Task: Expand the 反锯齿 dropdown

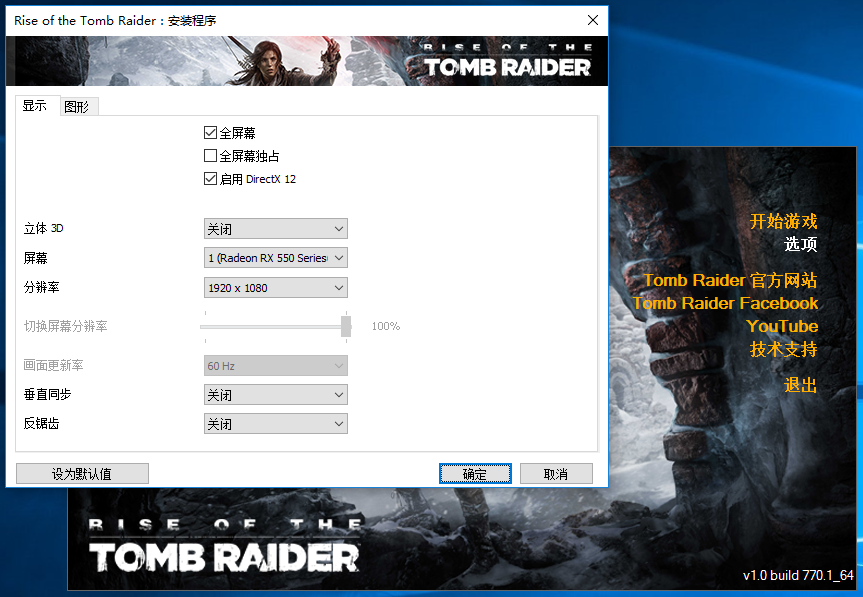Action: (x=276, y=424)
